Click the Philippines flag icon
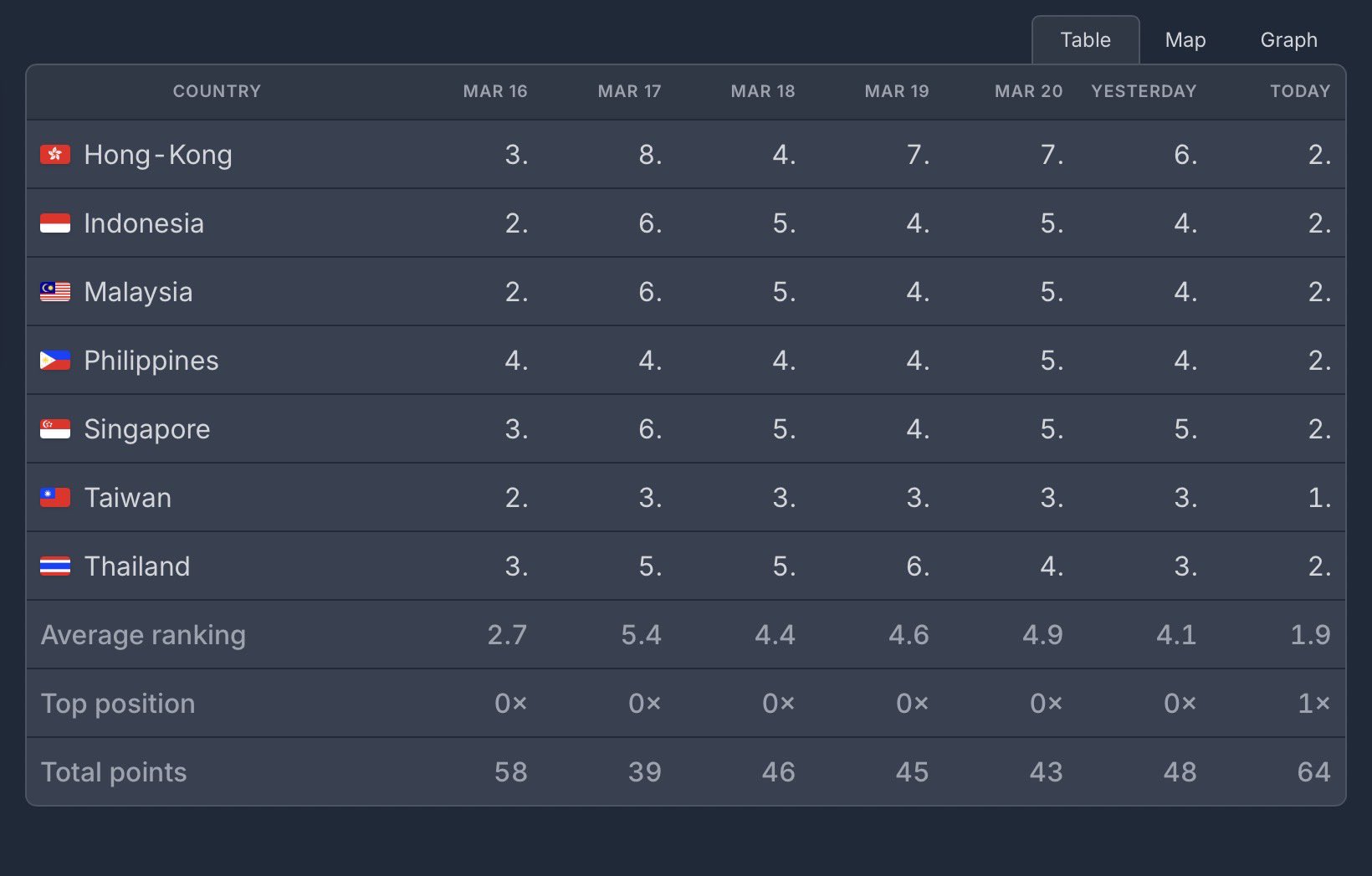The height and width of the screenshot is (876, 1372). pyautogui.click(x=55, y=361)
